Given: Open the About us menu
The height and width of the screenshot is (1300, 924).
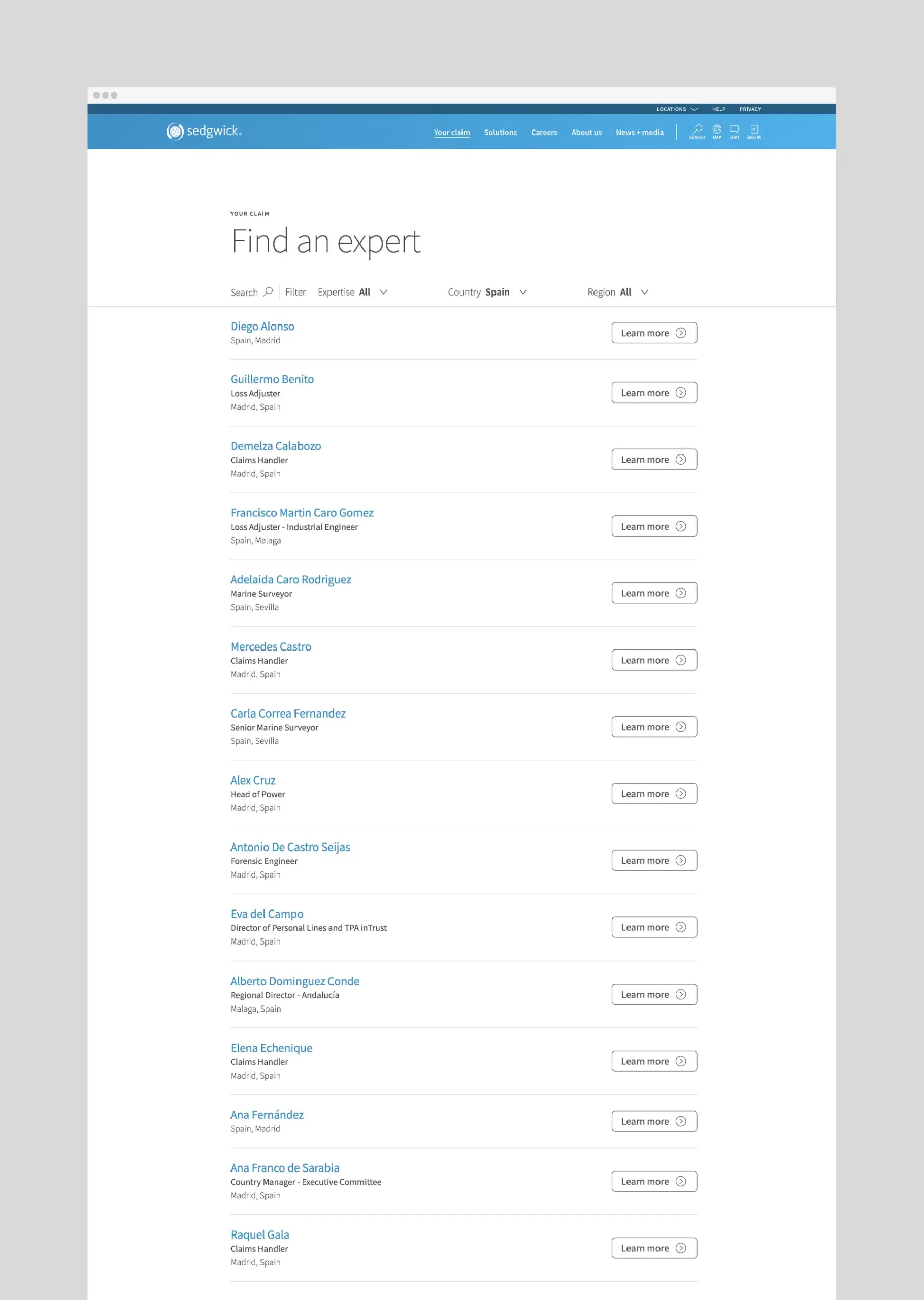Looking at the screenshot, I should pos(586,132).
